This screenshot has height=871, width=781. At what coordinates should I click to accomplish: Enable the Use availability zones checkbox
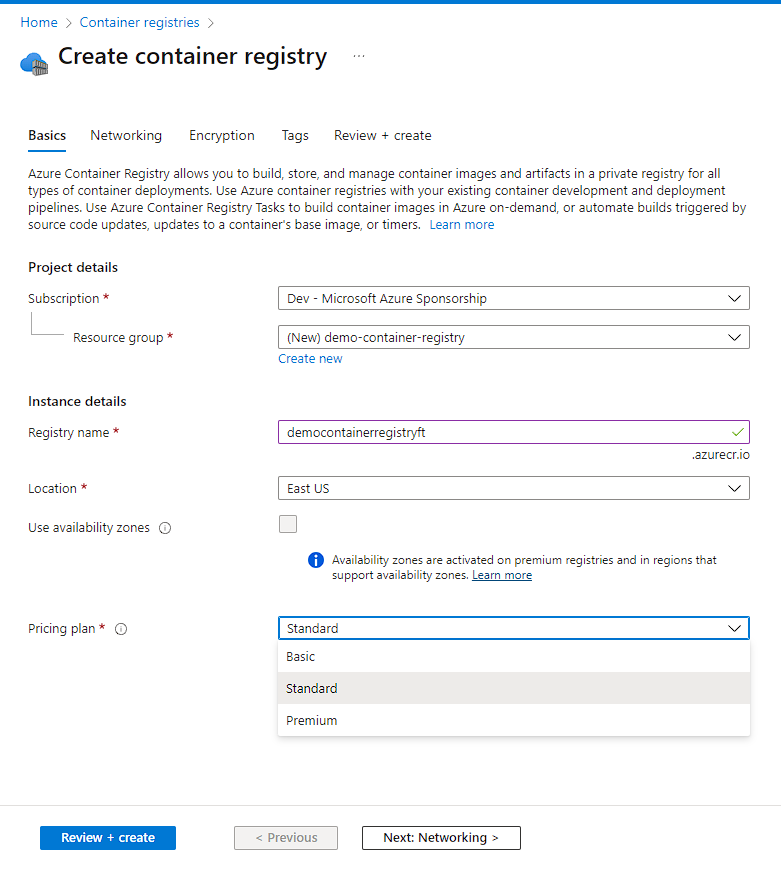click(288, 524)
